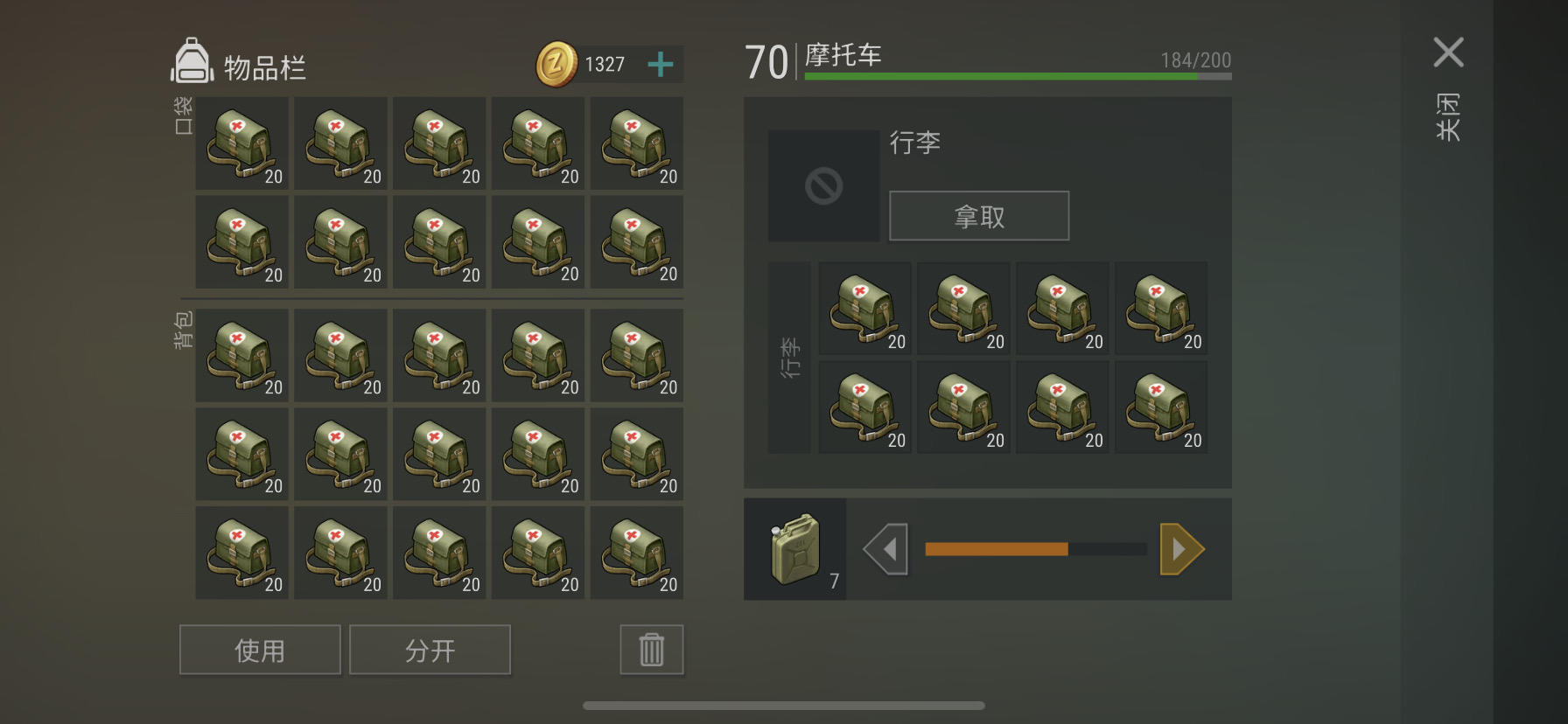Screen dimensions: 1568x724
Task: Click the 分开 split button
Action: coord(430,650)
